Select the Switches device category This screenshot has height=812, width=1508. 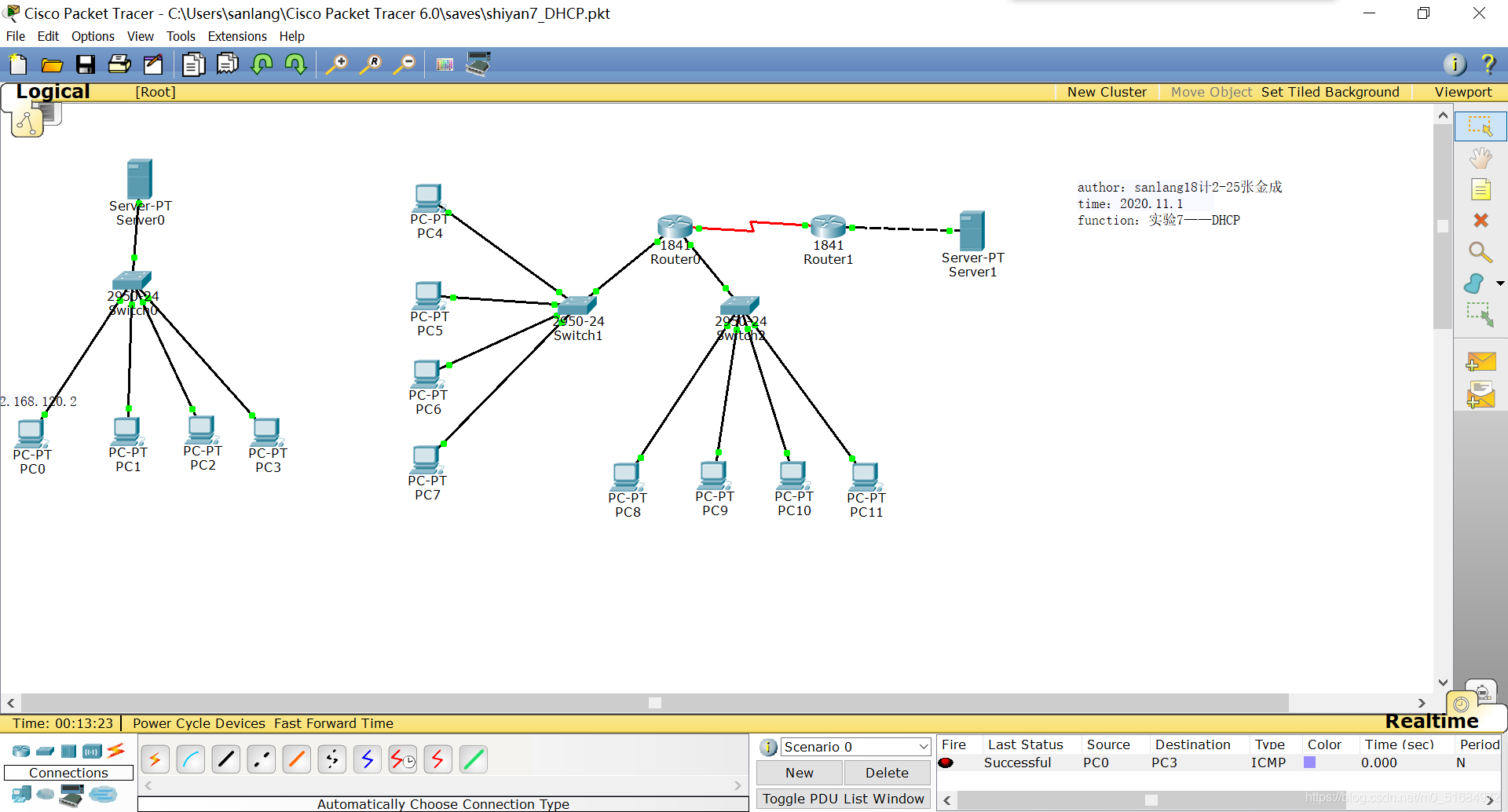(x=46, y=751)
